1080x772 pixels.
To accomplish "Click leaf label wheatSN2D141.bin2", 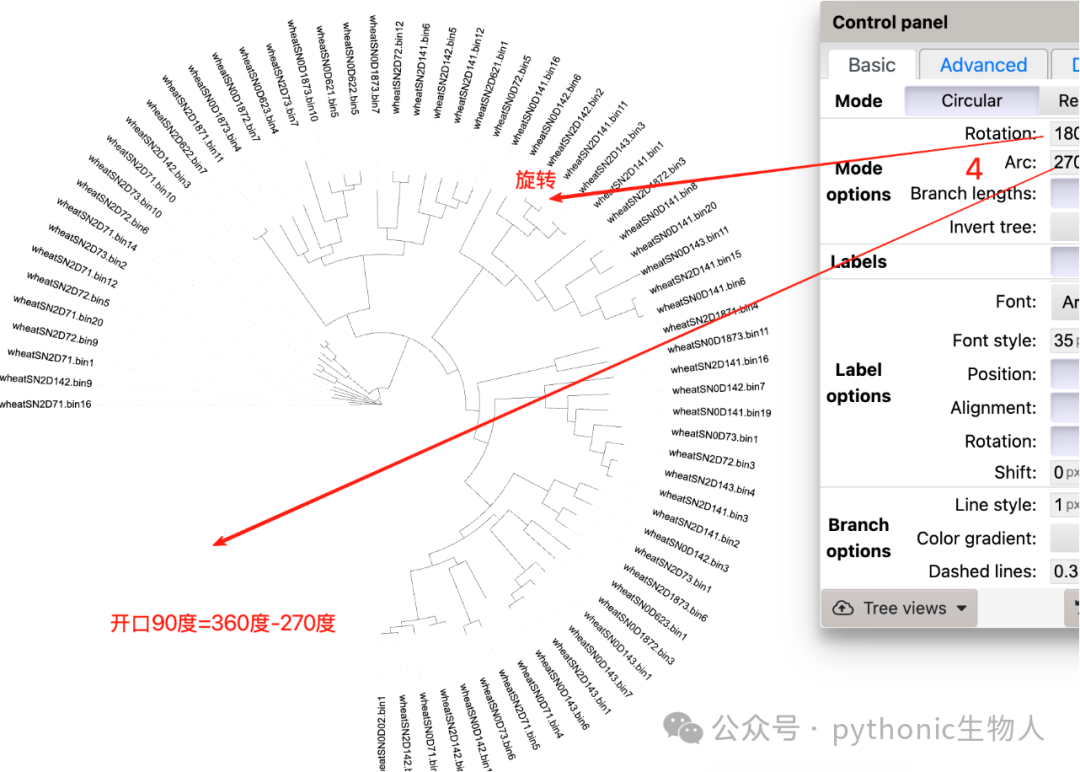I will click(696, 528).
